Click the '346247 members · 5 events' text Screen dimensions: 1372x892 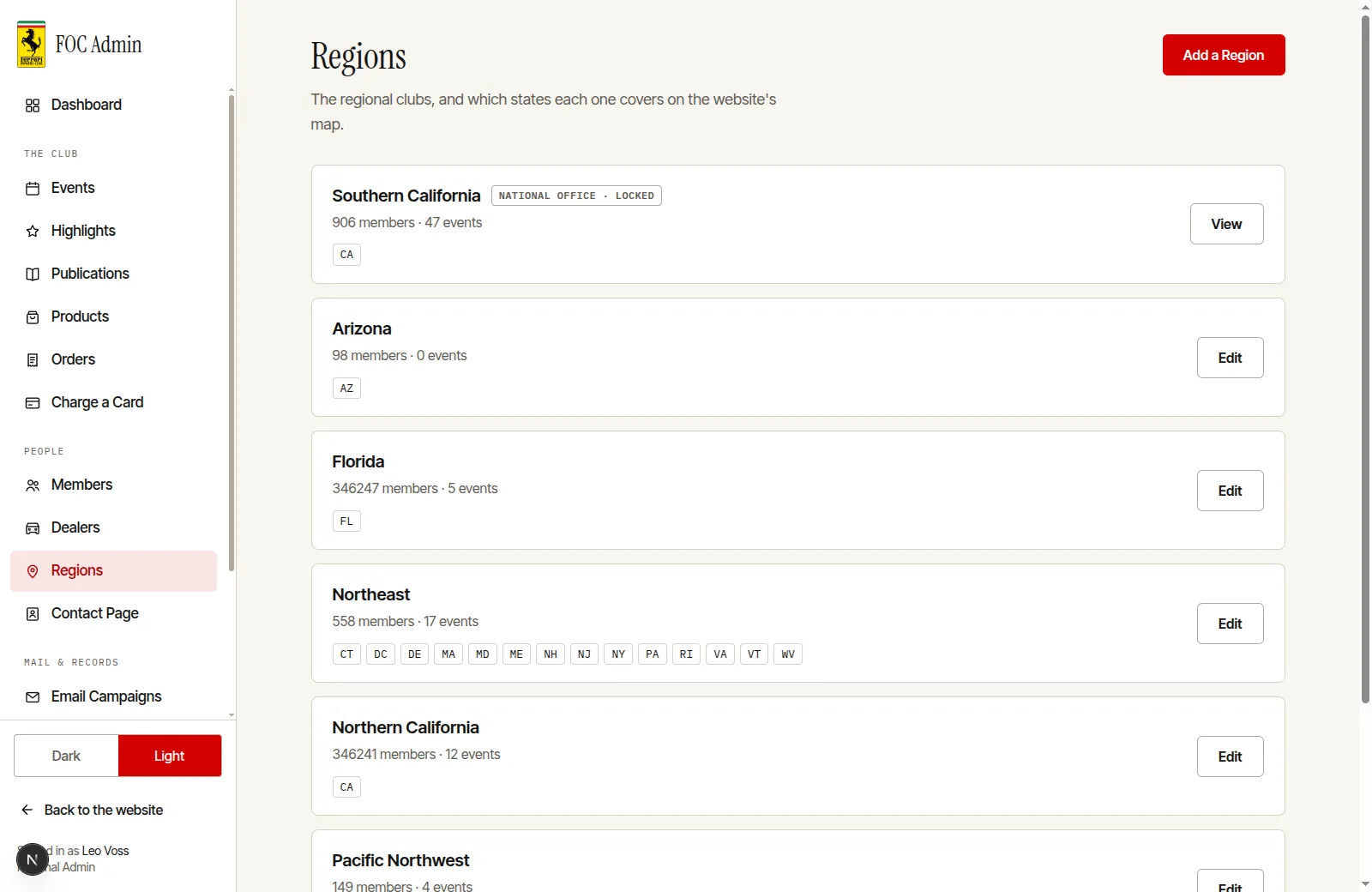tap(415, 488)
